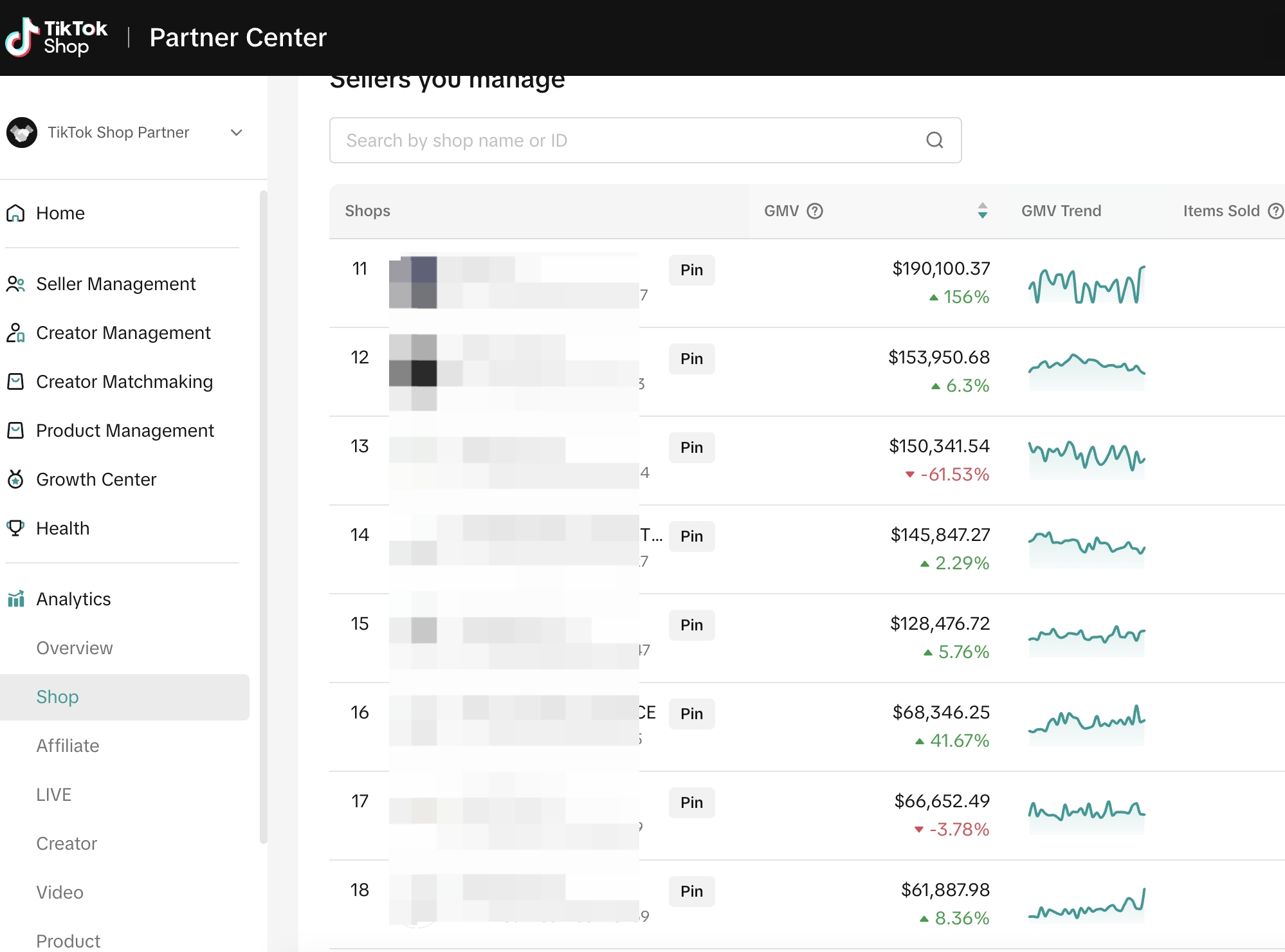Click the GMV help question icon

tap(815, 211)
